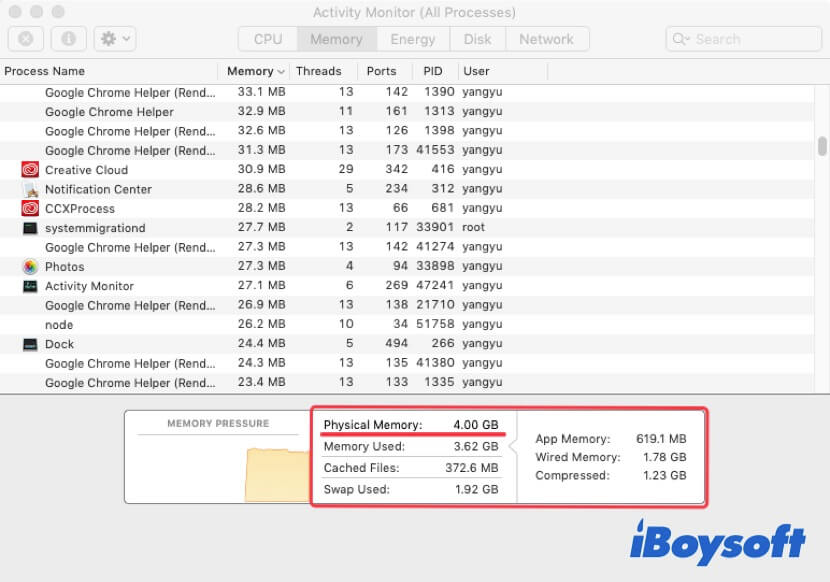This screenshot has width=830, height=582.
Task: Click the Photos app icon
Action: coord(30,267)
